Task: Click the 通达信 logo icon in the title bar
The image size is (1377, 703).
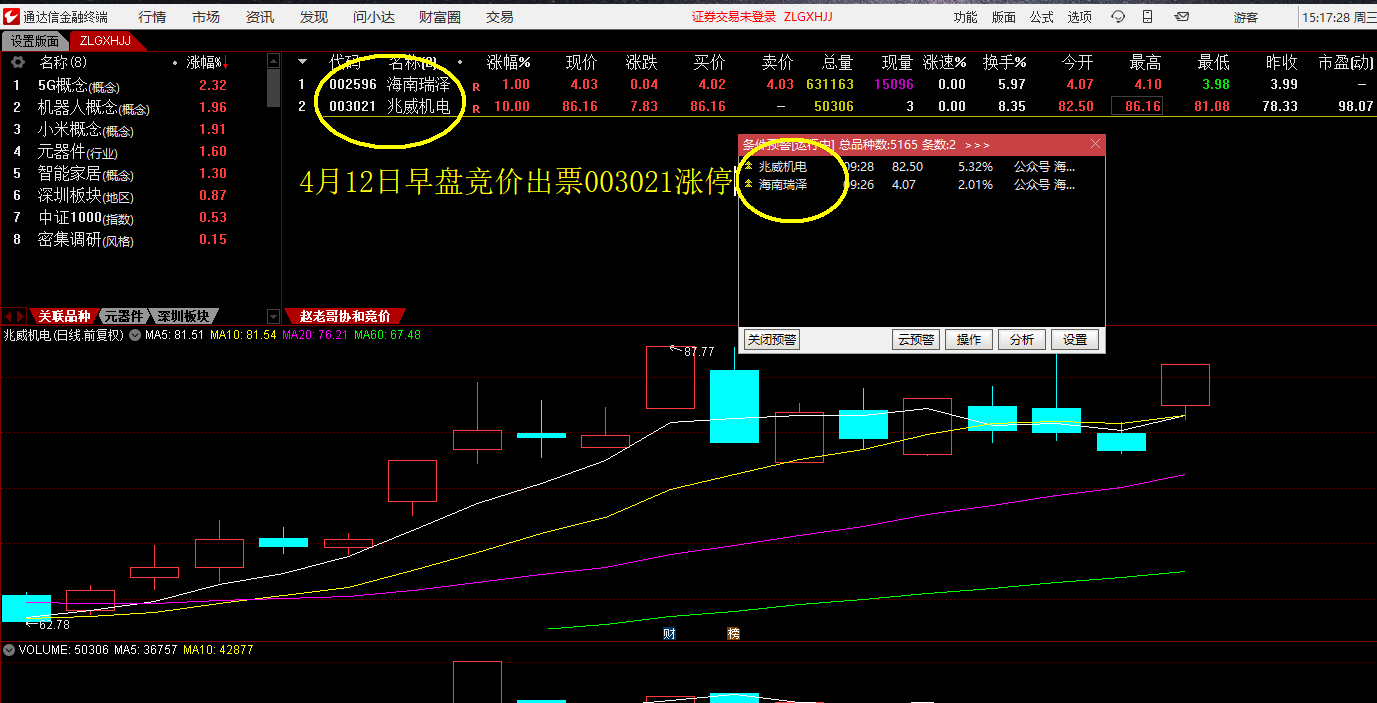Action: (x=11, y=17)
